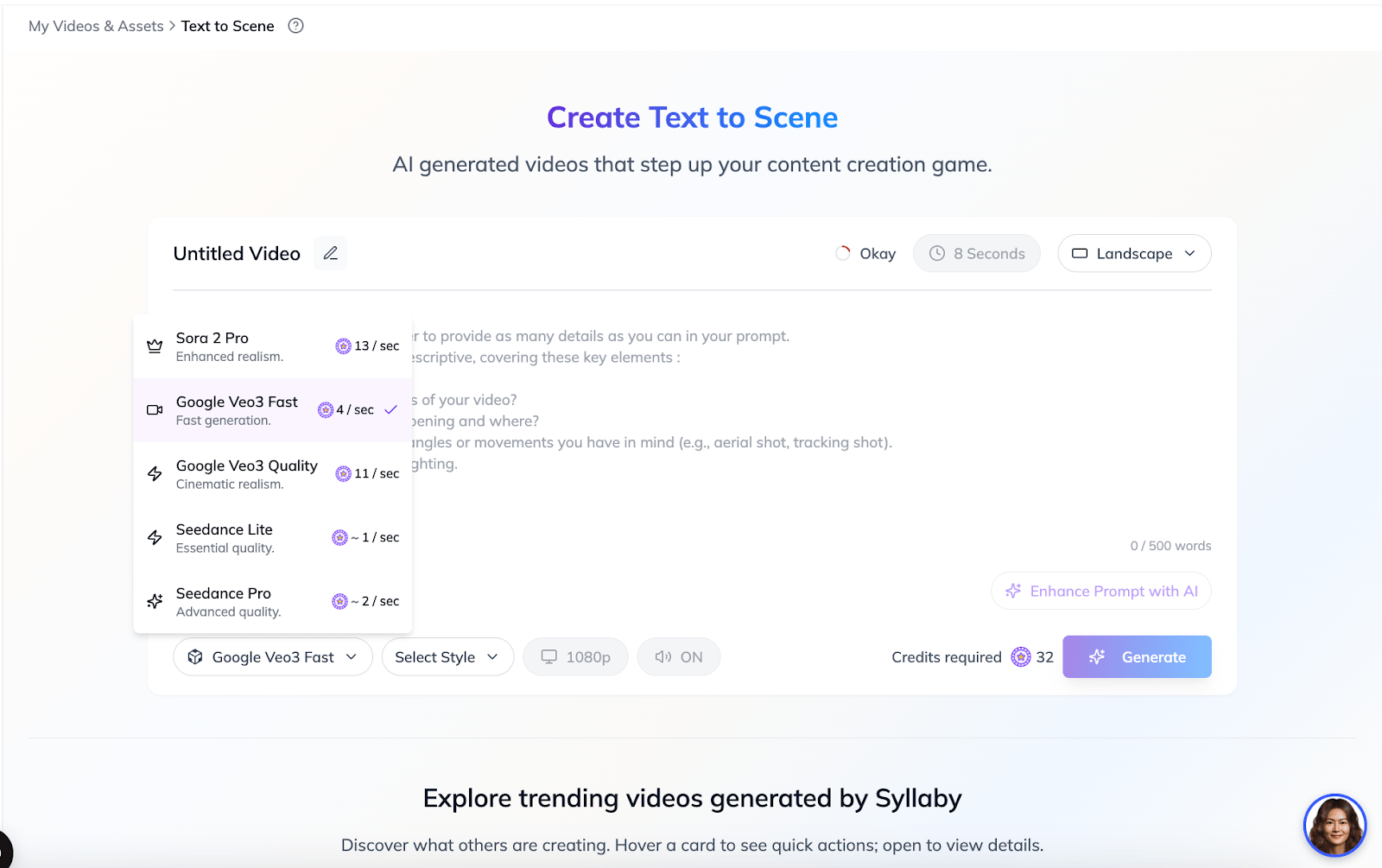Click the coin icon for Google Veo3 Quality

[x=343, y=474]
